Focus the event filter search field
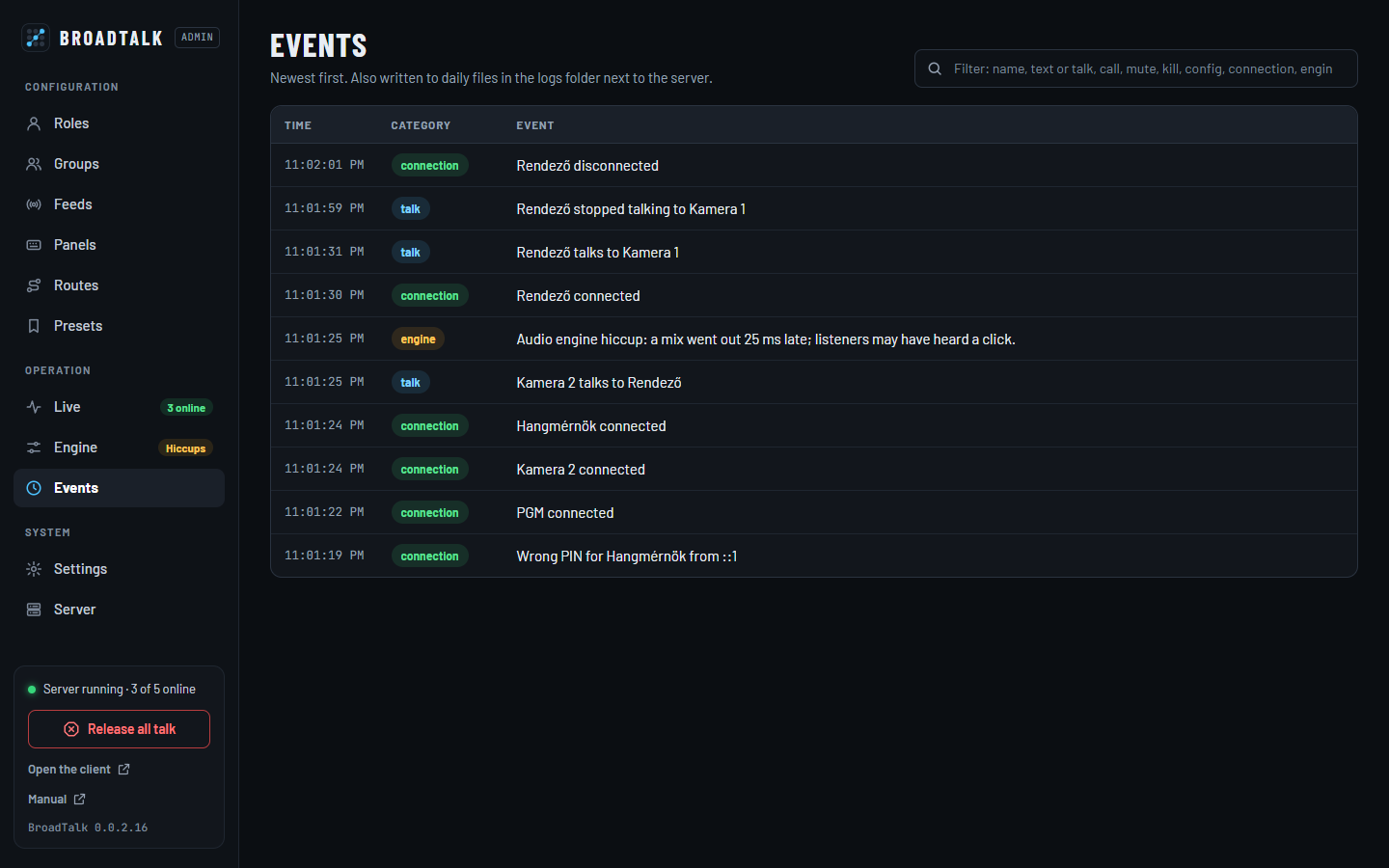Image resolution: width=1389 pixels, height=868 pixels. (x=1135, y=68)
